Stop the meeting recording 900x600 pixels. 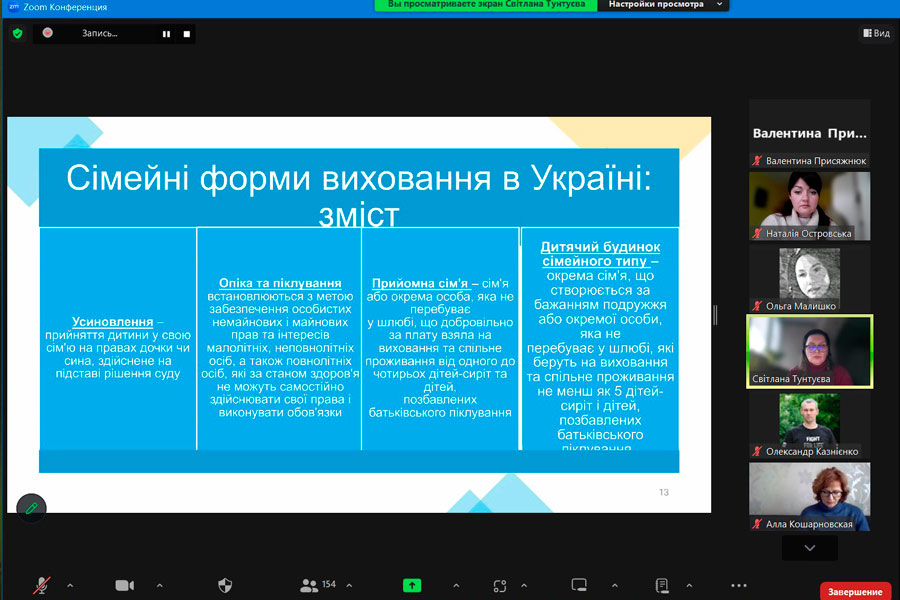185,33
